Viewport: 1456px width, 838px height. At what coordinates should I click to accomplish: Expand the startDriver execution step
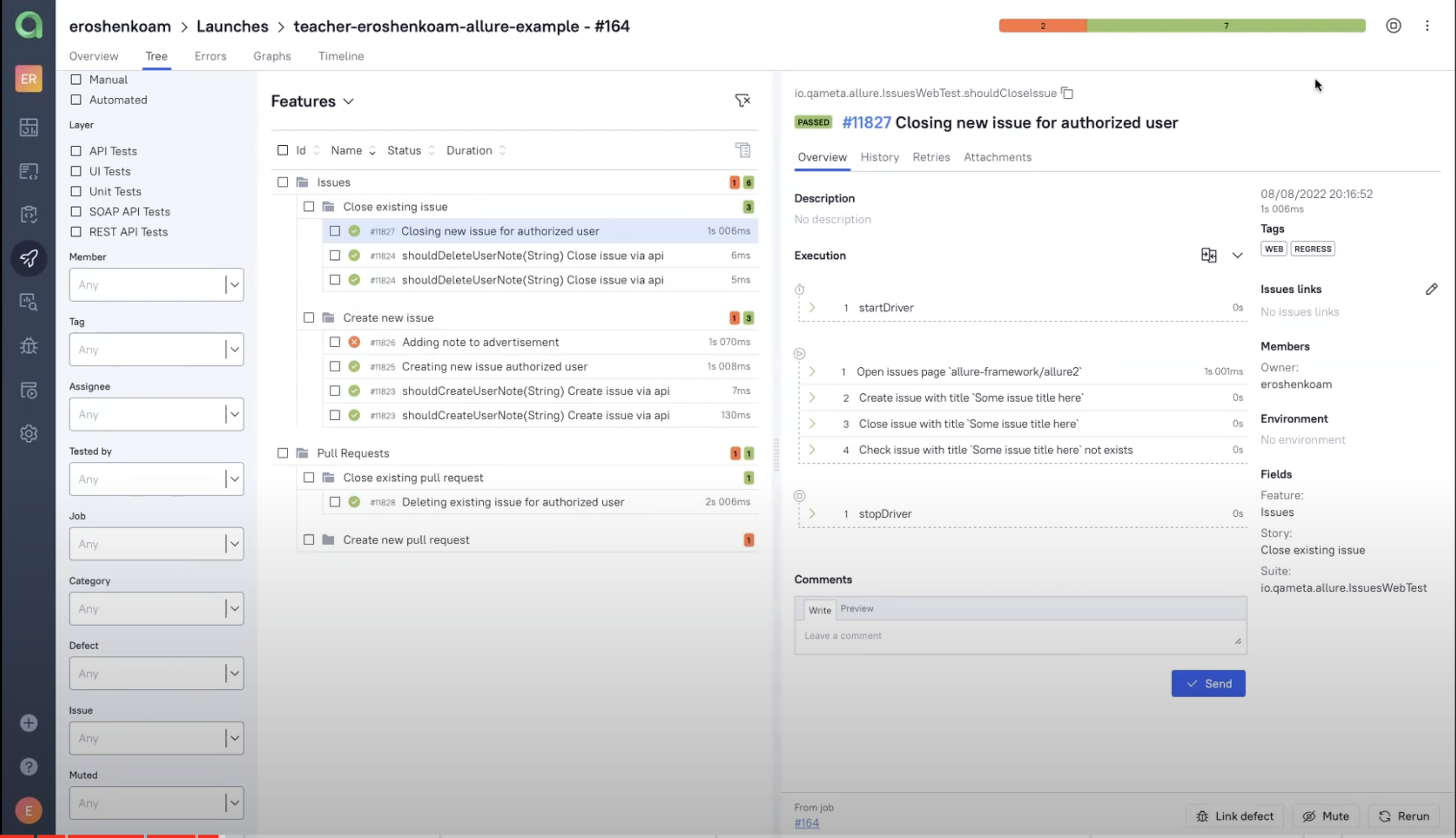(812, 307)
